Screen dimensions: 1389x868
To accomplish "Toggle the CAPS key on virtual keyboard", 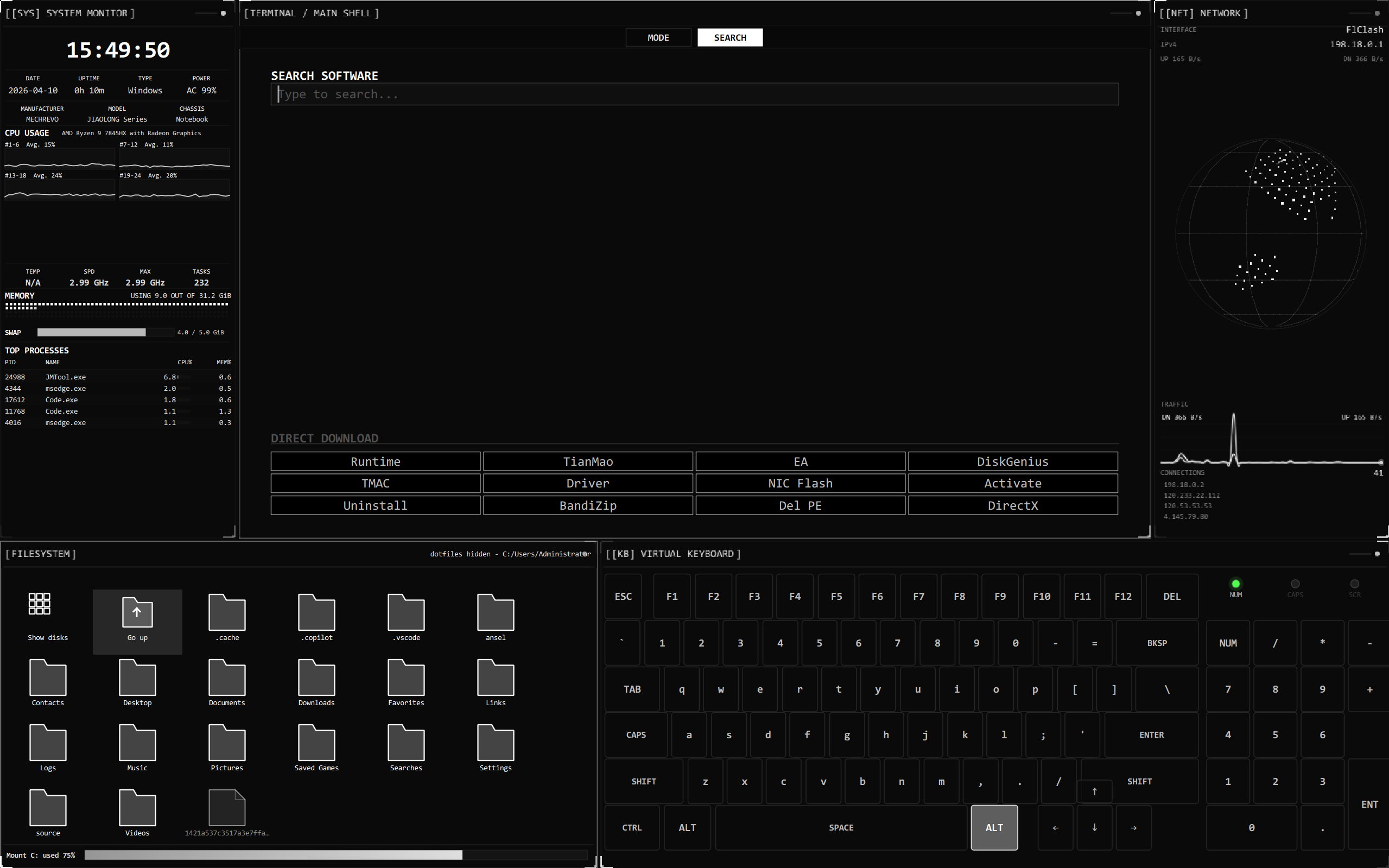I will click(636, 735).
